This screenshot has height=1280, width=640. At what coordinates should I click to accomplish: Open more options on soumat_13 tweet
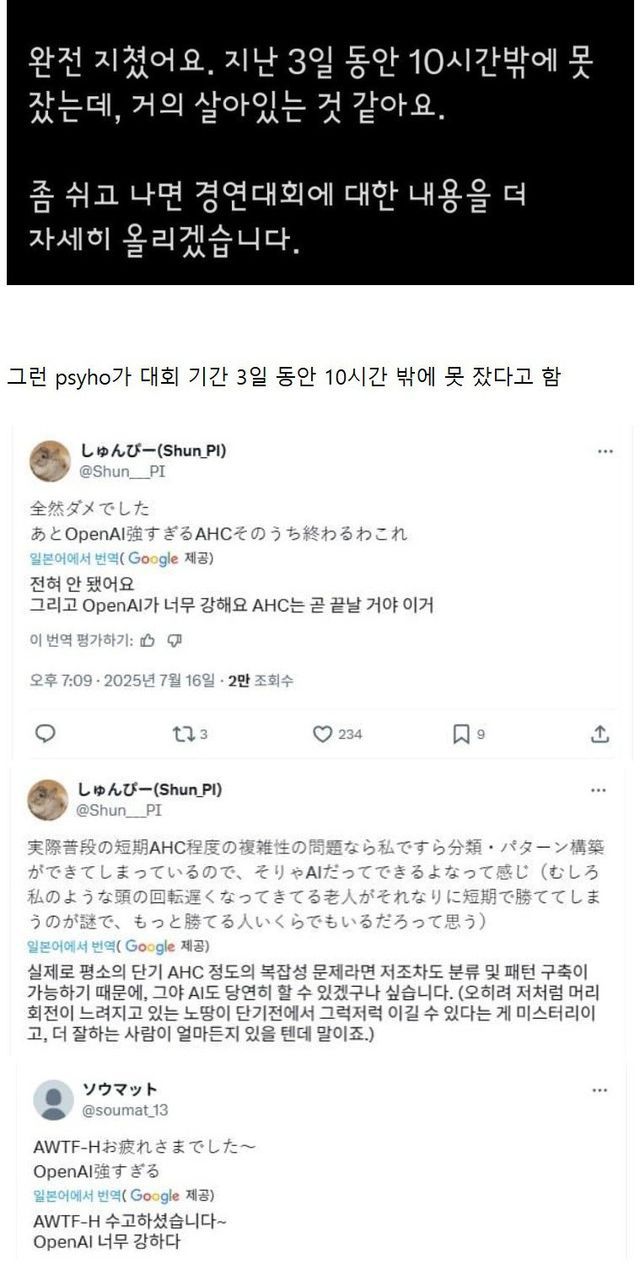[x=599, y=1089]
